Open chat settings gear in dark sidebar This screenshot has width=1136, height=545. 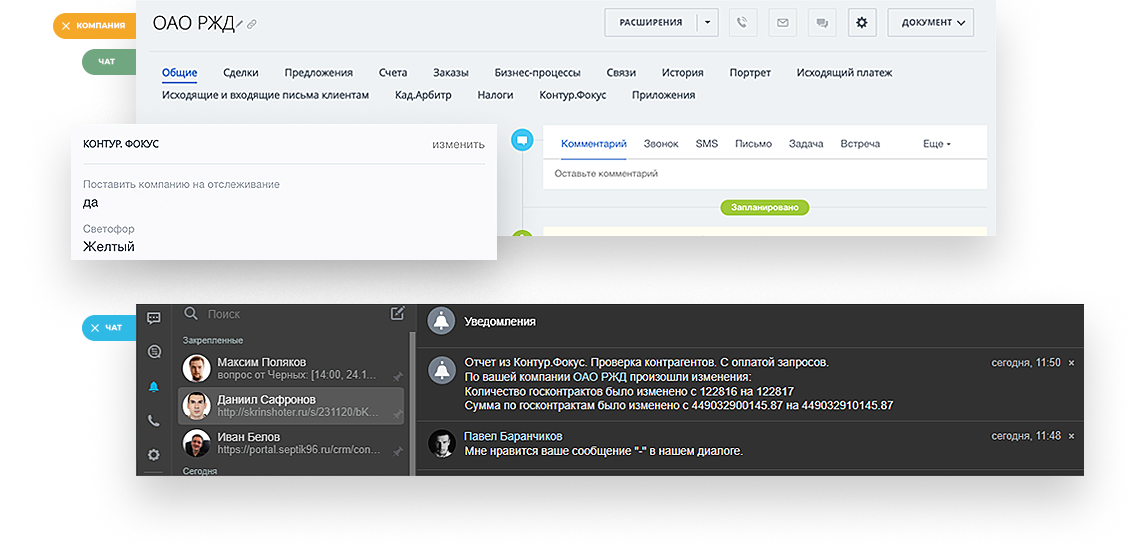153,455
